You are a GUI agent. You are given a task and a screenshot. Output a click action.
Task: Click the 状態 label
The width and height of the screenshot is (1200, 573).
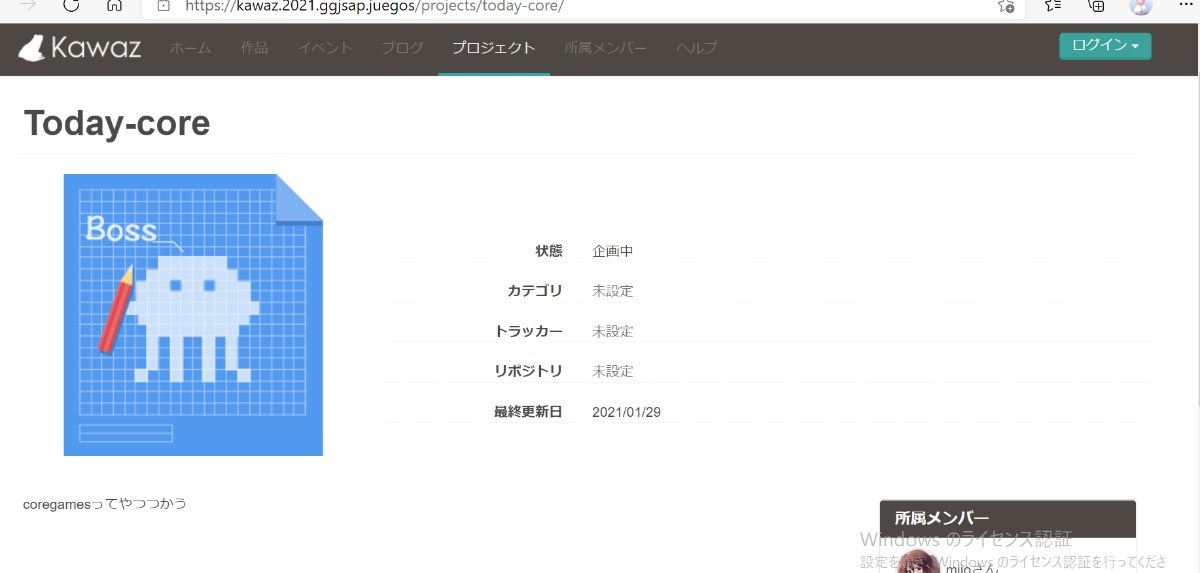tap(549, 251)
